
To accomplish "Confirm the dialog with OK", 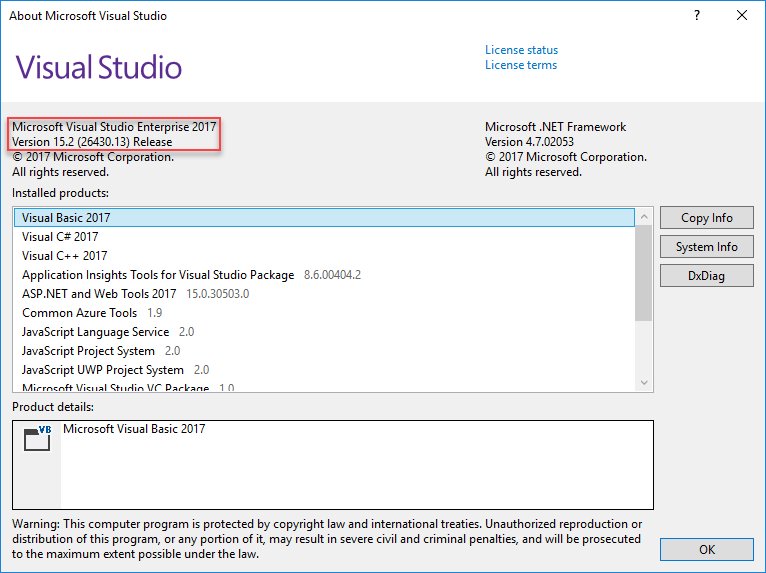I will coord(706,550).
